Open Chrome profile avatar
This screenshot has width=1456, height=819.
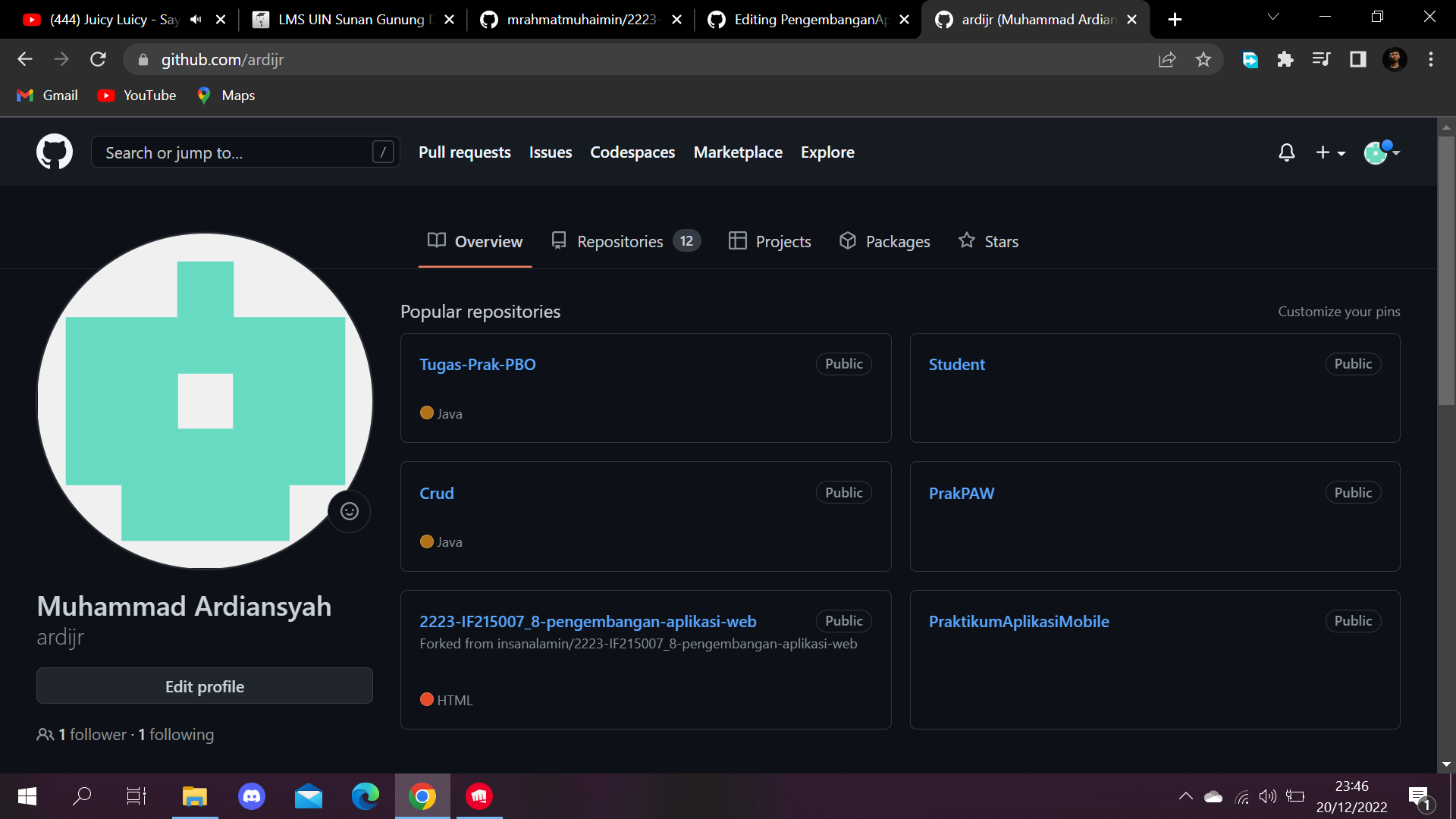coord(1395,59)
